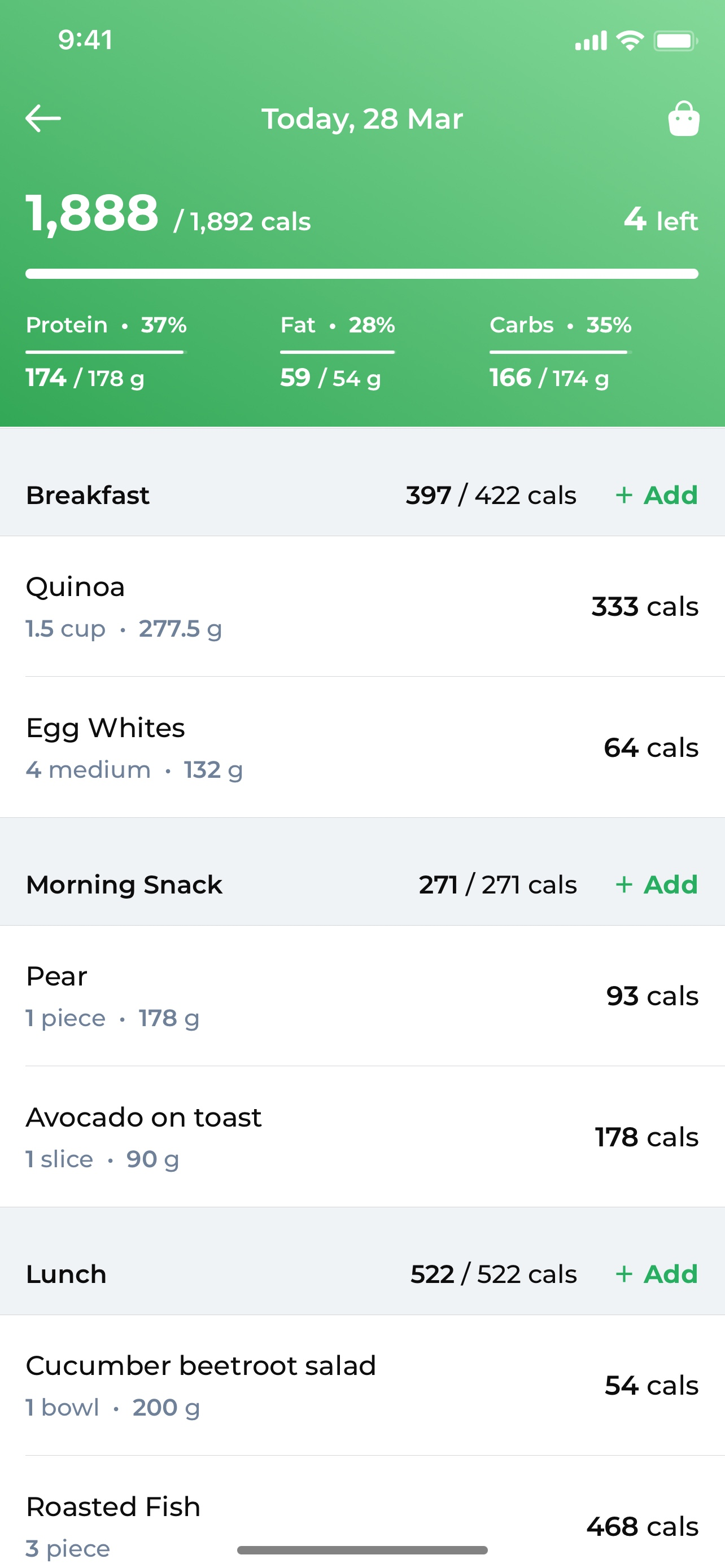This screenshot has height=1568, width=725.
Task: Tap the battery status icon
Action: pos(676,41)
